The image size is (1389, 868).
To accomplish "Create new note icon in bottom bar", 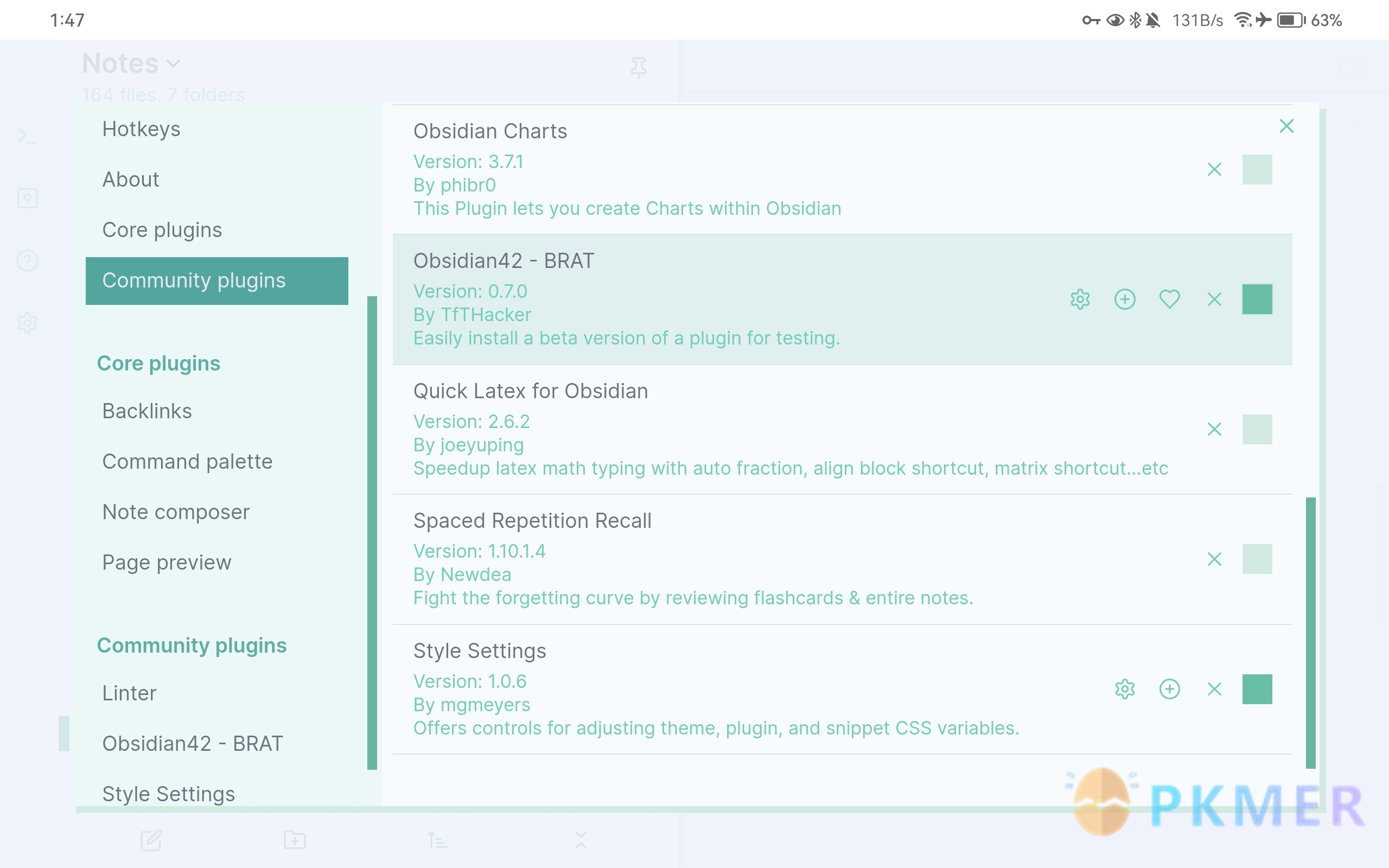I will (151, 840).
